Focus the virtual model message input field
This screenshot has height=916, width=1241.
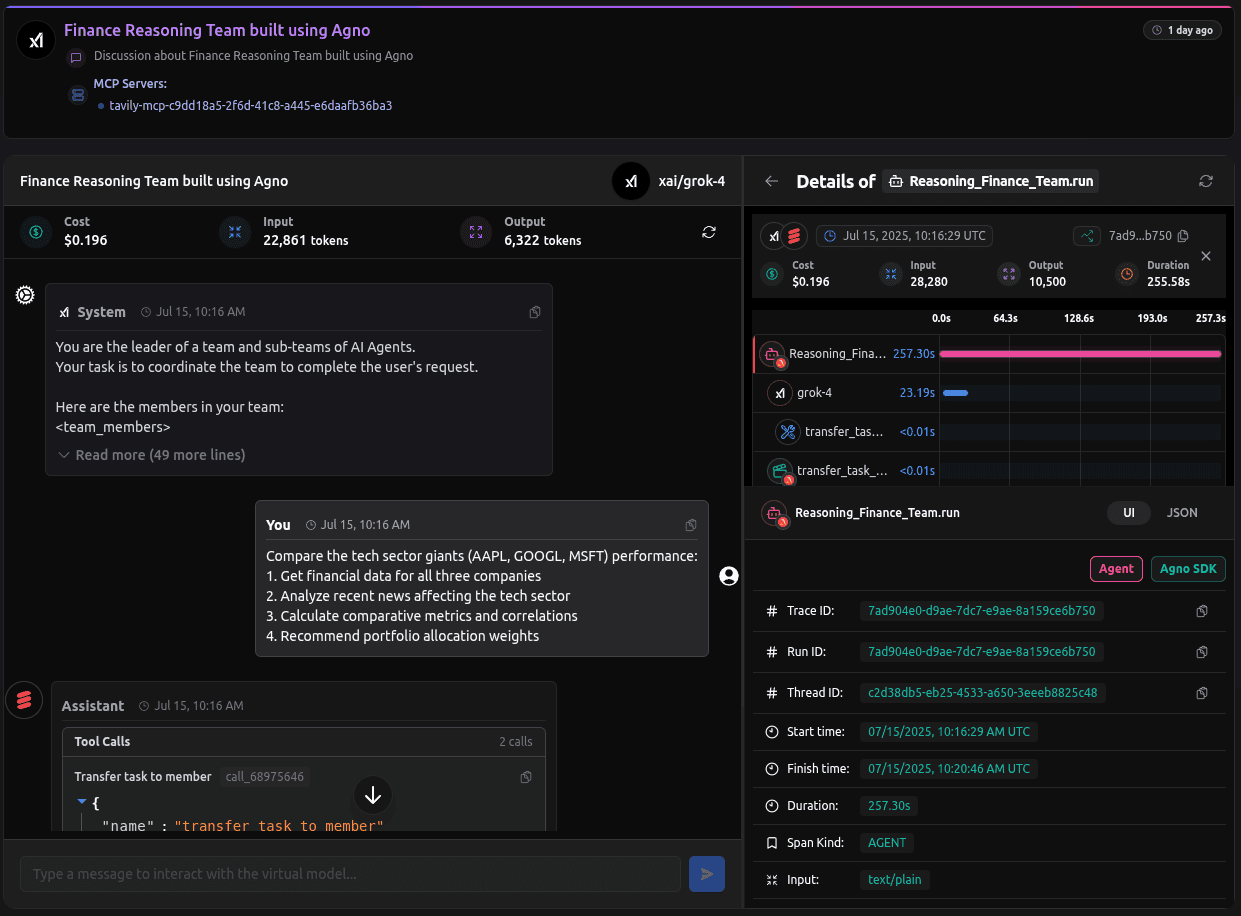[350, 874]
